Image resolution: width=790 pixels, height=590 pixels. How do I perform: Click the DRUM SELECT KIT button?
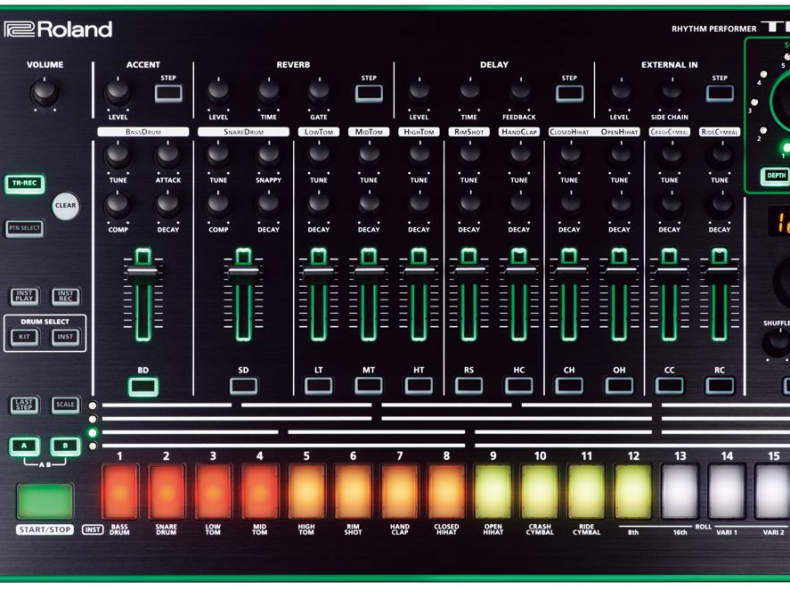tap(24, 337)
